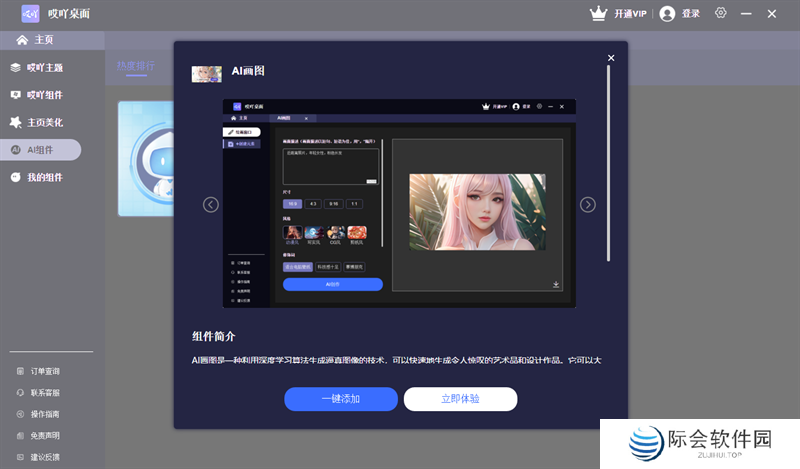Click the 操作指南 compass icon

(20, 414)
